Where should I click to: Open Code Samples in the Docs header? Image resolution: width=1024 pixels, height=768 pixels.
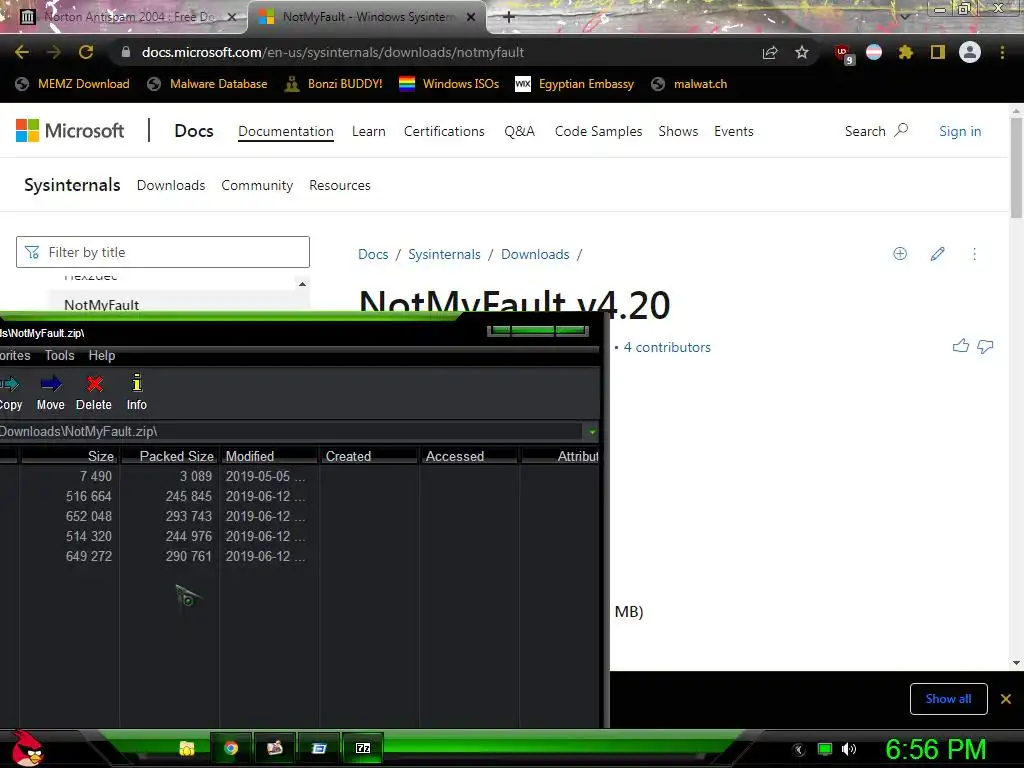point(598,131)
